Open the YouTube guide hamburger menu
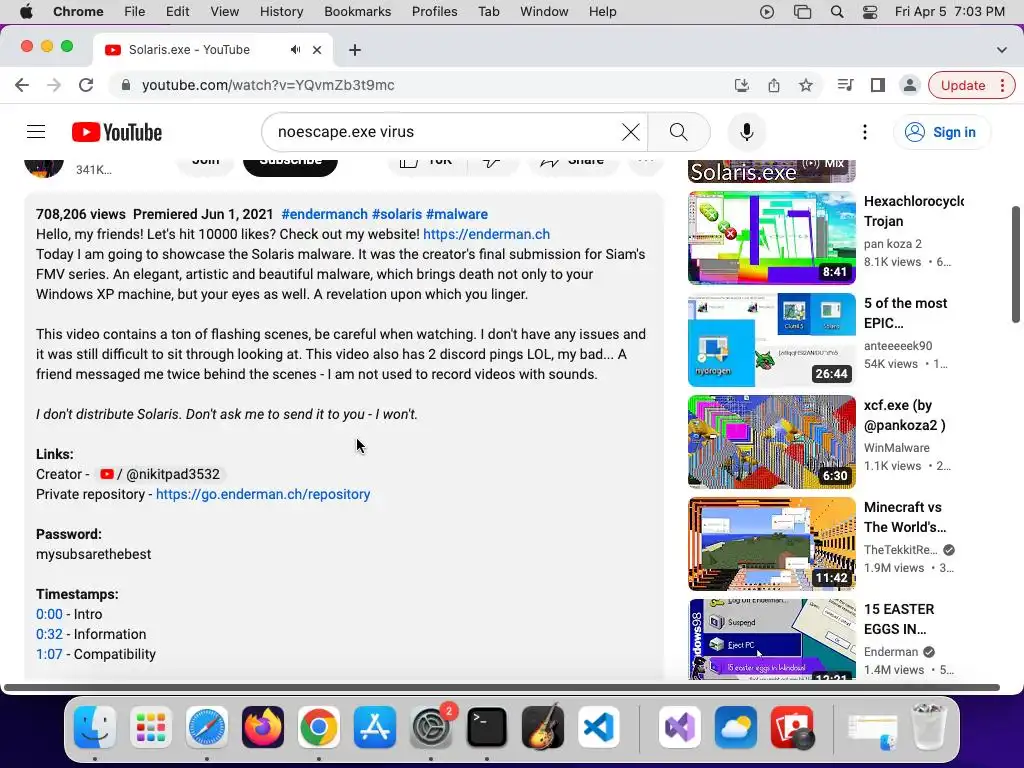This screenshot has height=768, width=1024. click(36, 132)
